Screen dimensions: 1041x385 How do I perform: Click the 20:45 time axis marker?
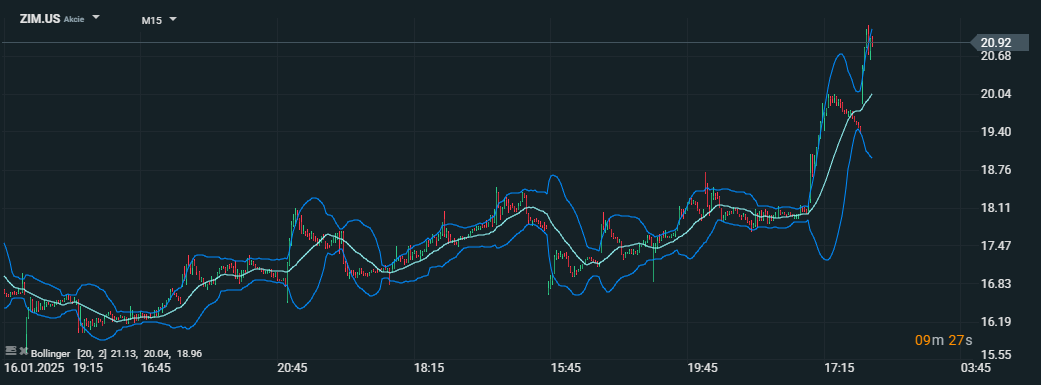point(291,367)
